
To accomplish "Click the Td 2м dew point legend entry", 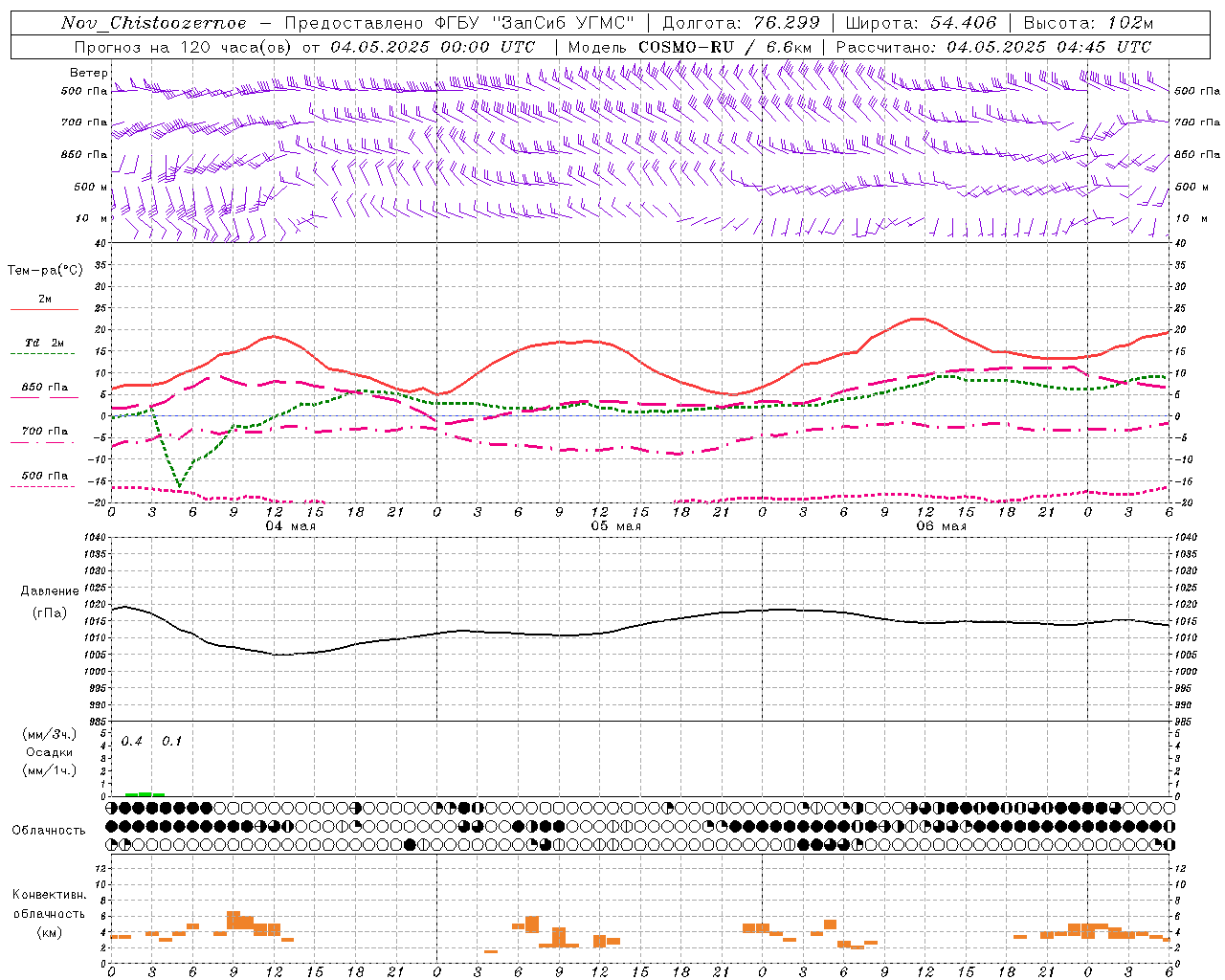I will pos(44,343).
